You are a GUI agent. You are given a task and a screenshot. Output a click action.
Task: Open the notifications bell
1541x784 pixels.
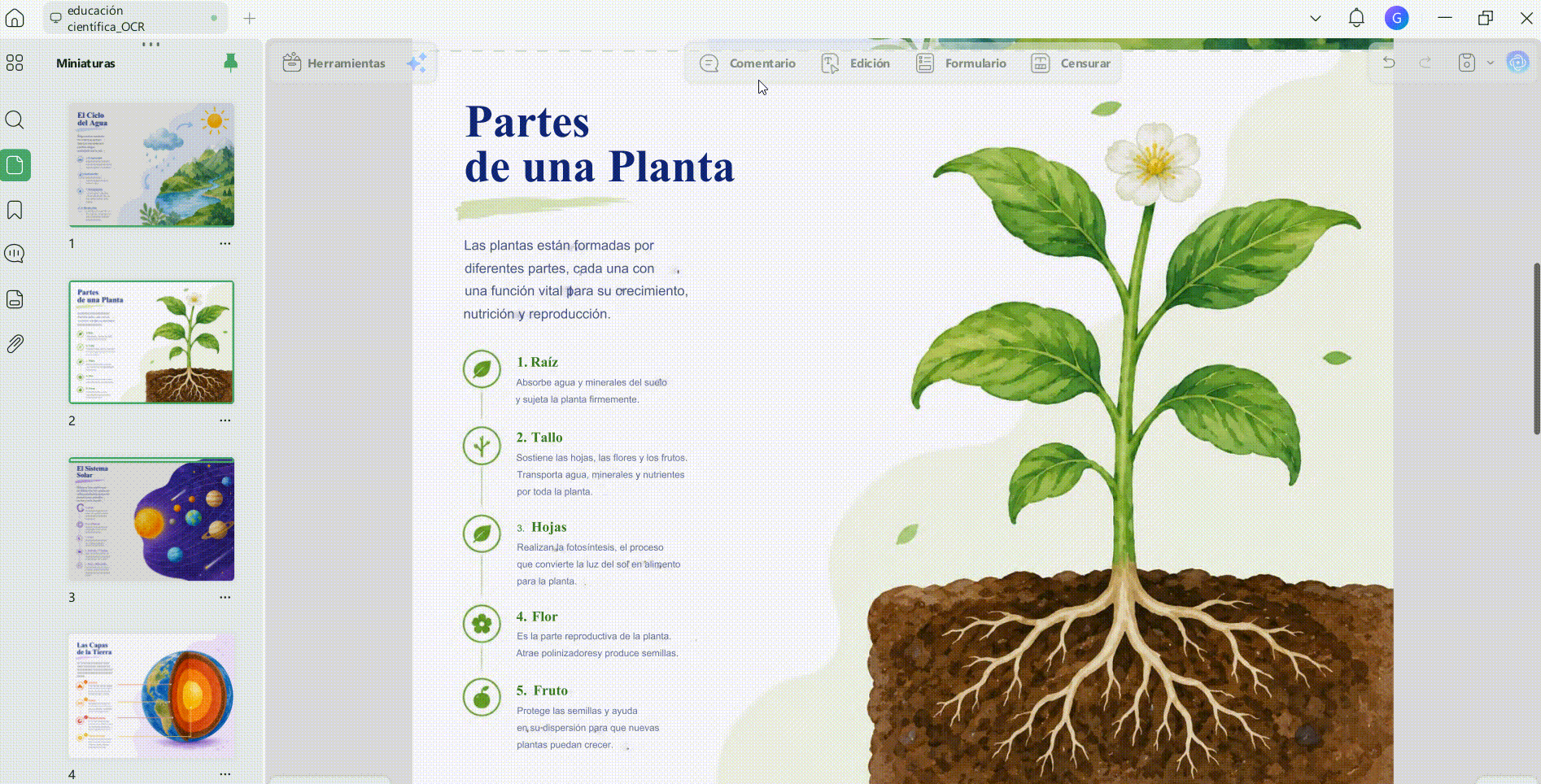click(1356, 18)
